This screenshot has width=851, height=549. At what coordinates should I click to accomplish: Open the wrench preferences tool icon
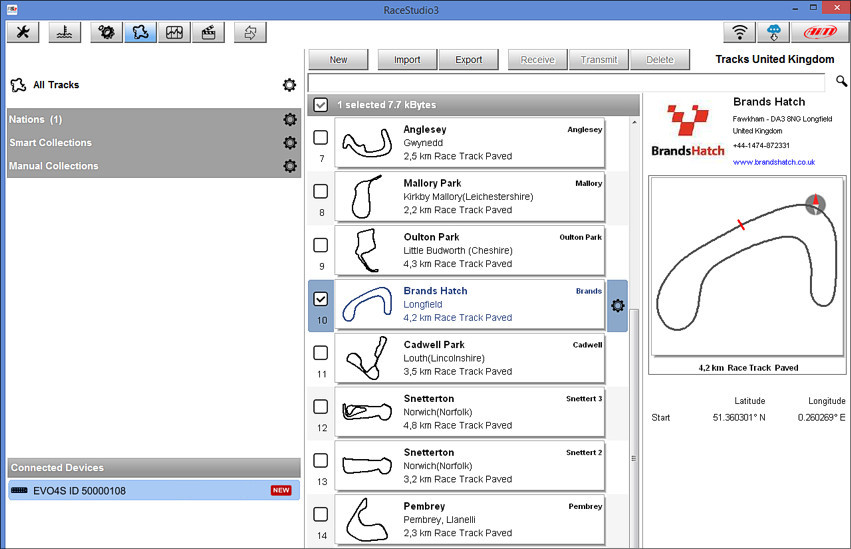tap(23, 33)
